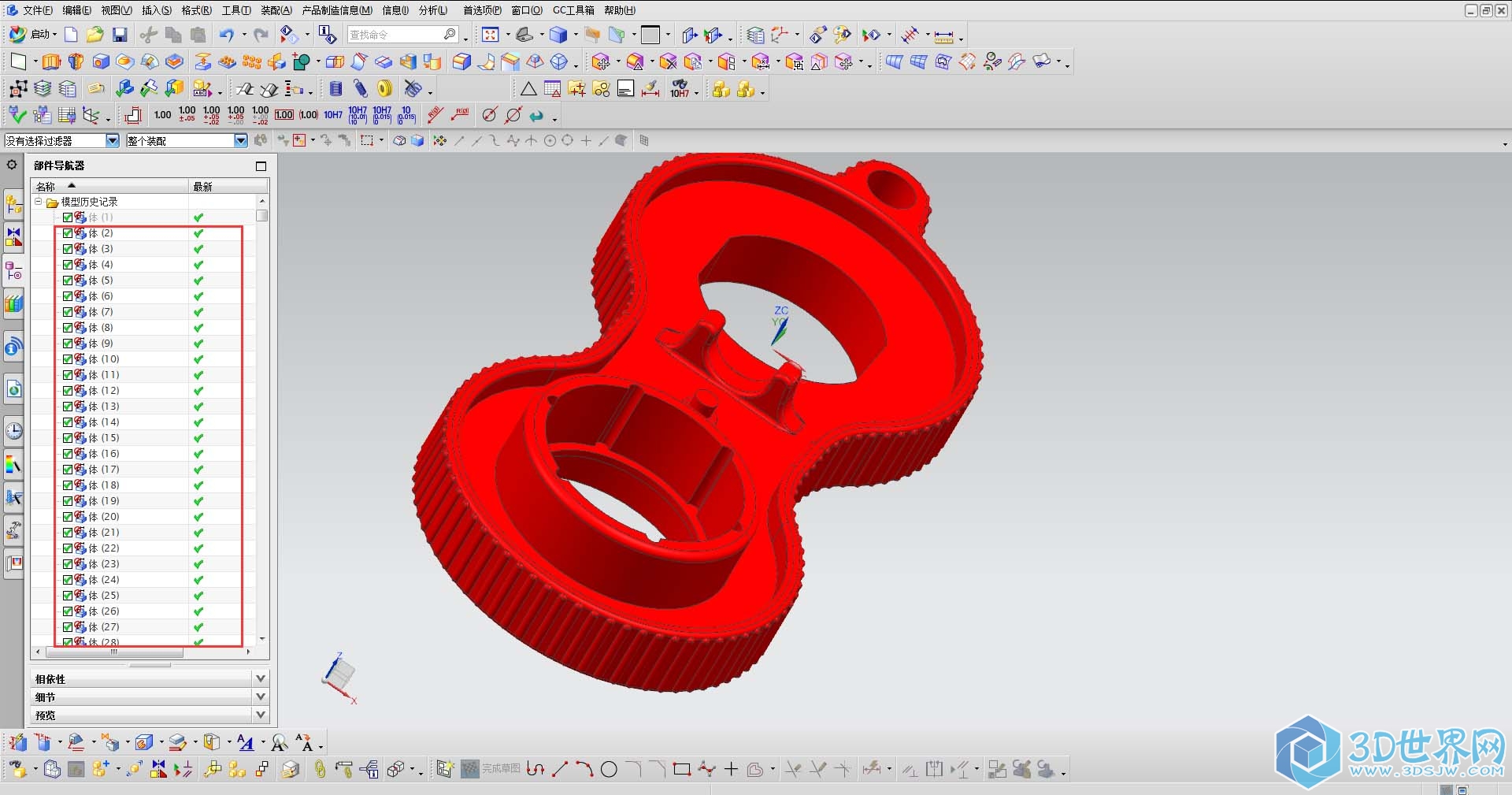Select the sketch arc tool
Screen dimensions: 1512x795
point(584,769)
